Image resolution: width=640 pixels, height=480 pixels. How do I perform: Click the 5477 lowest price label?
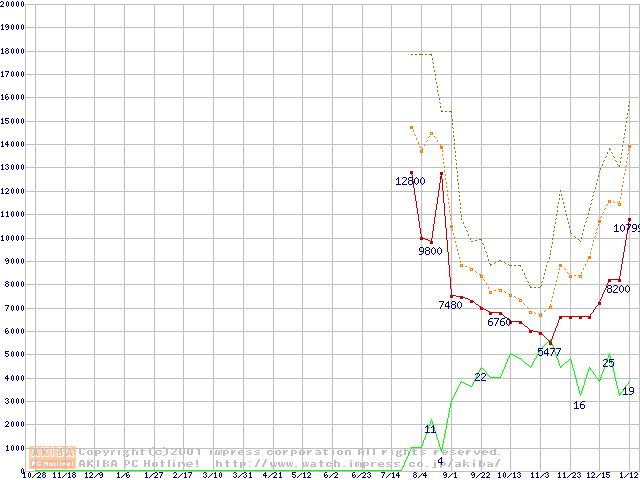[549, 353]
